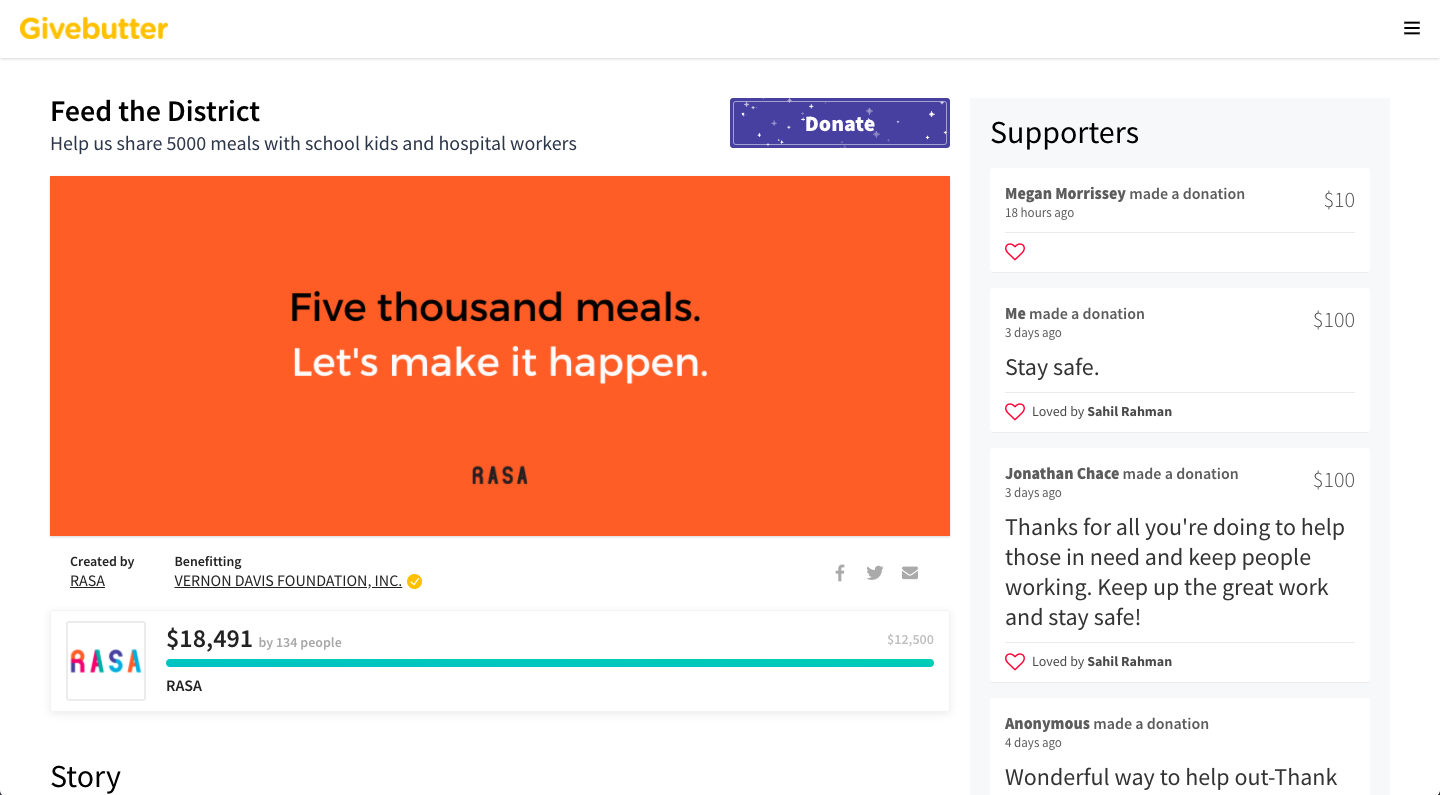Click the verified badge beside Vernon Davis Foundation
This screenshot has width=1440, height=795.
click(414, 581)
